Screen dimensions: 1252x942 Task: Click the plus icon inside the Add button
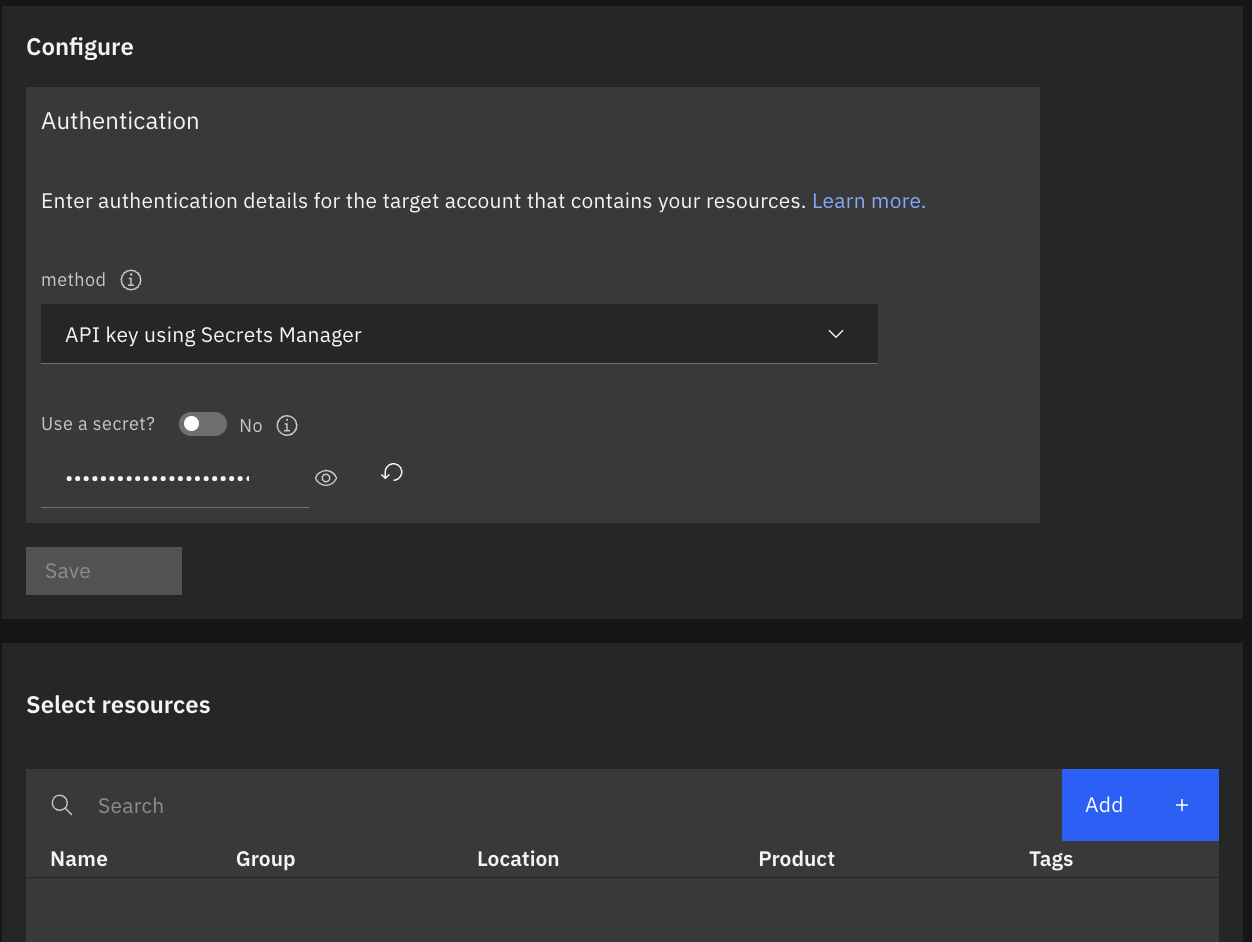coord(1181,804)
